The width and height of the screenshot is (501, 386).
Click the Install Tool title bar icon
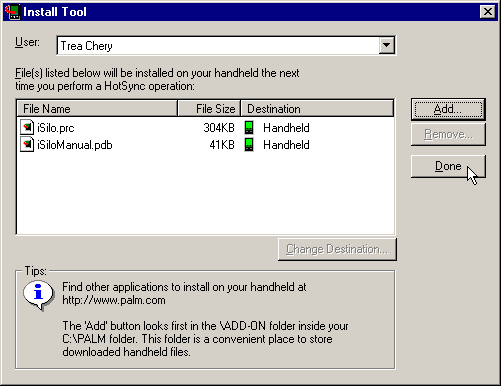12,12
